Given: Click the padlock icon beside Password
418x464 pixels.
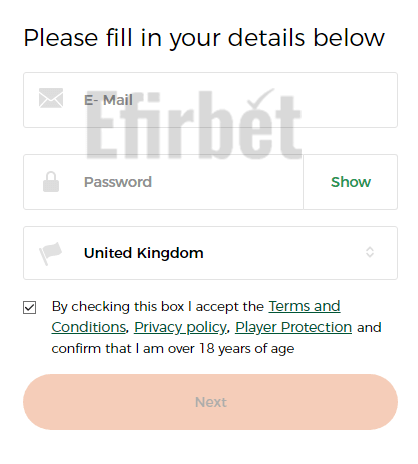Looking at the screenshot, I should pos(51,182).
